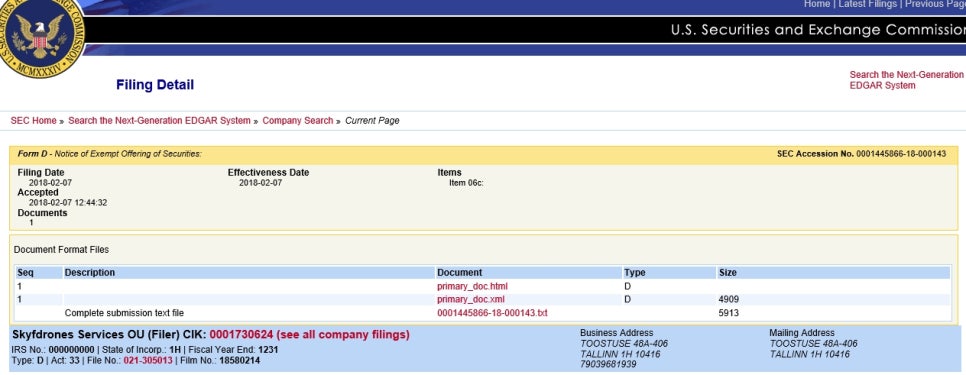
Task: Open CIK 0001730624 see all company filings
Action: point(309,335)
